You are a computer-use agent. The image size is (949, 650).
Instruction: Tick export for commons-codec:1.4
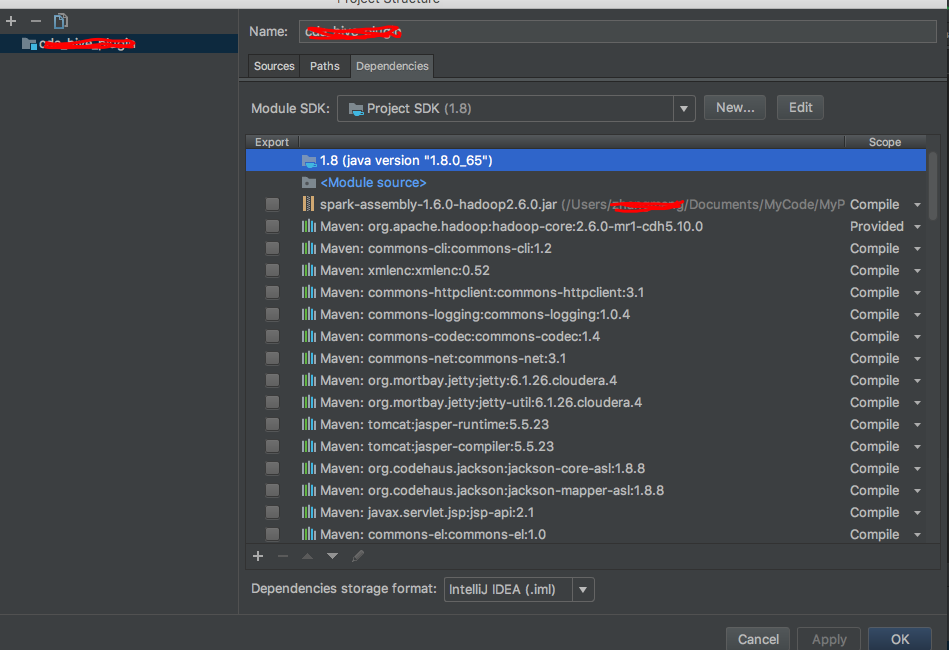click(x=272, y=336)
